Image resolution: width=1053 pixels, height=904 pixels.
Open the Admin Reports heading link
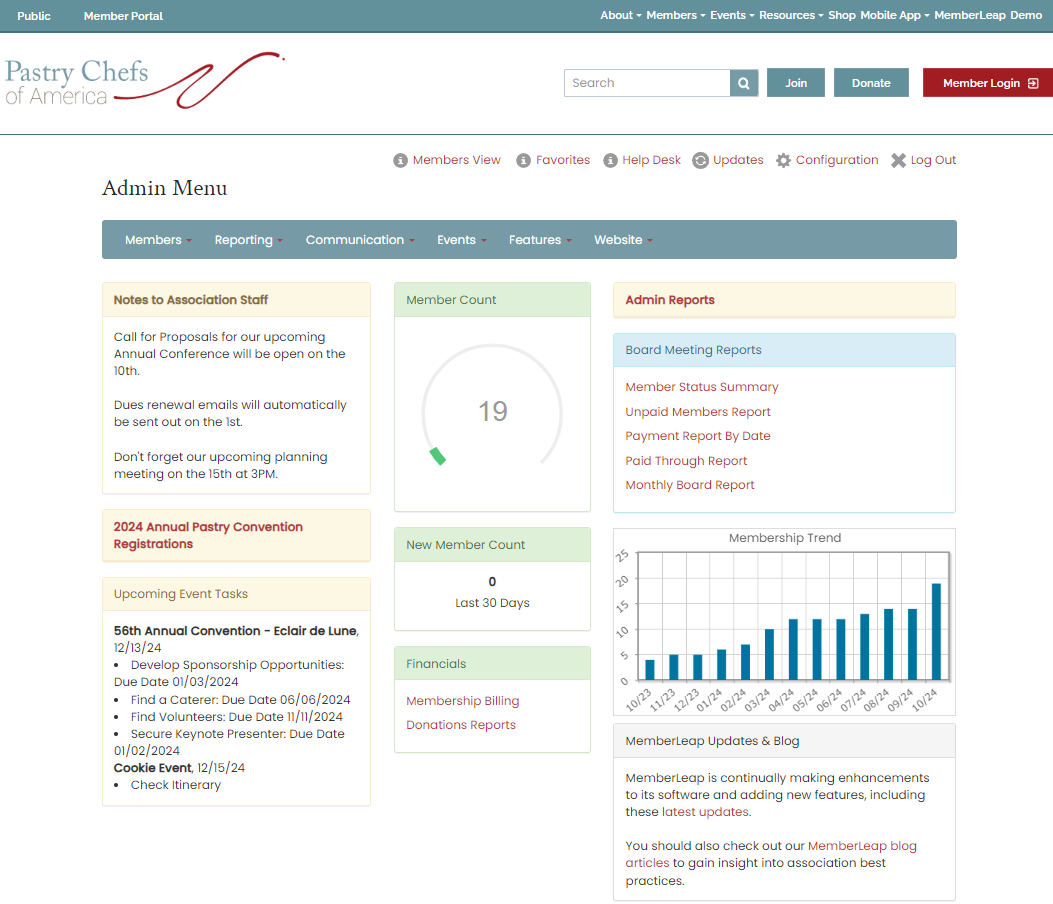click(x=670, y=300)
